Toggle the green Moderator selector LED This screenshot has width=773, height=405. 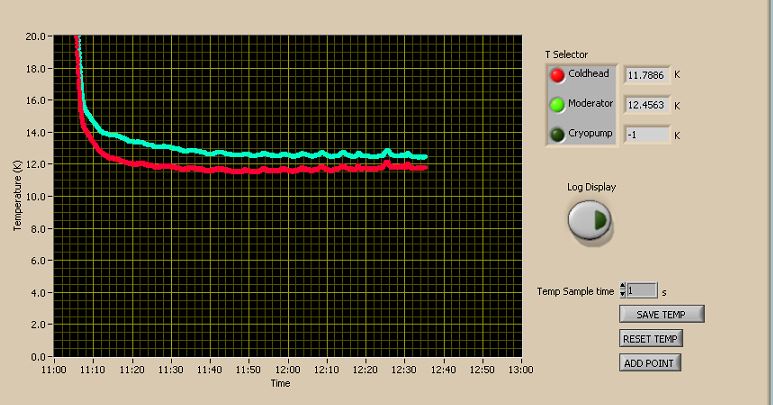pos(557,105)
